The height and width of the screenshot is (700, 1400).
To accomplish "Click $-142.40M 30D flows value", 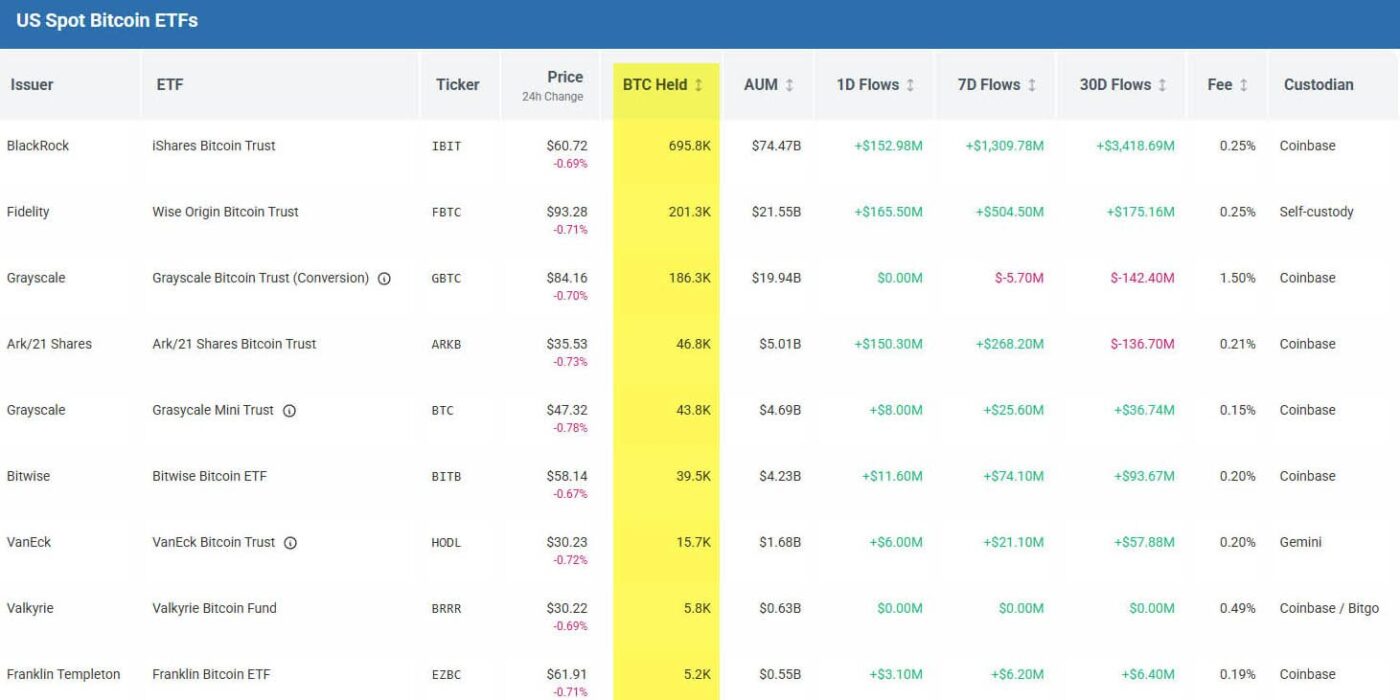I will pos(1143,278).
